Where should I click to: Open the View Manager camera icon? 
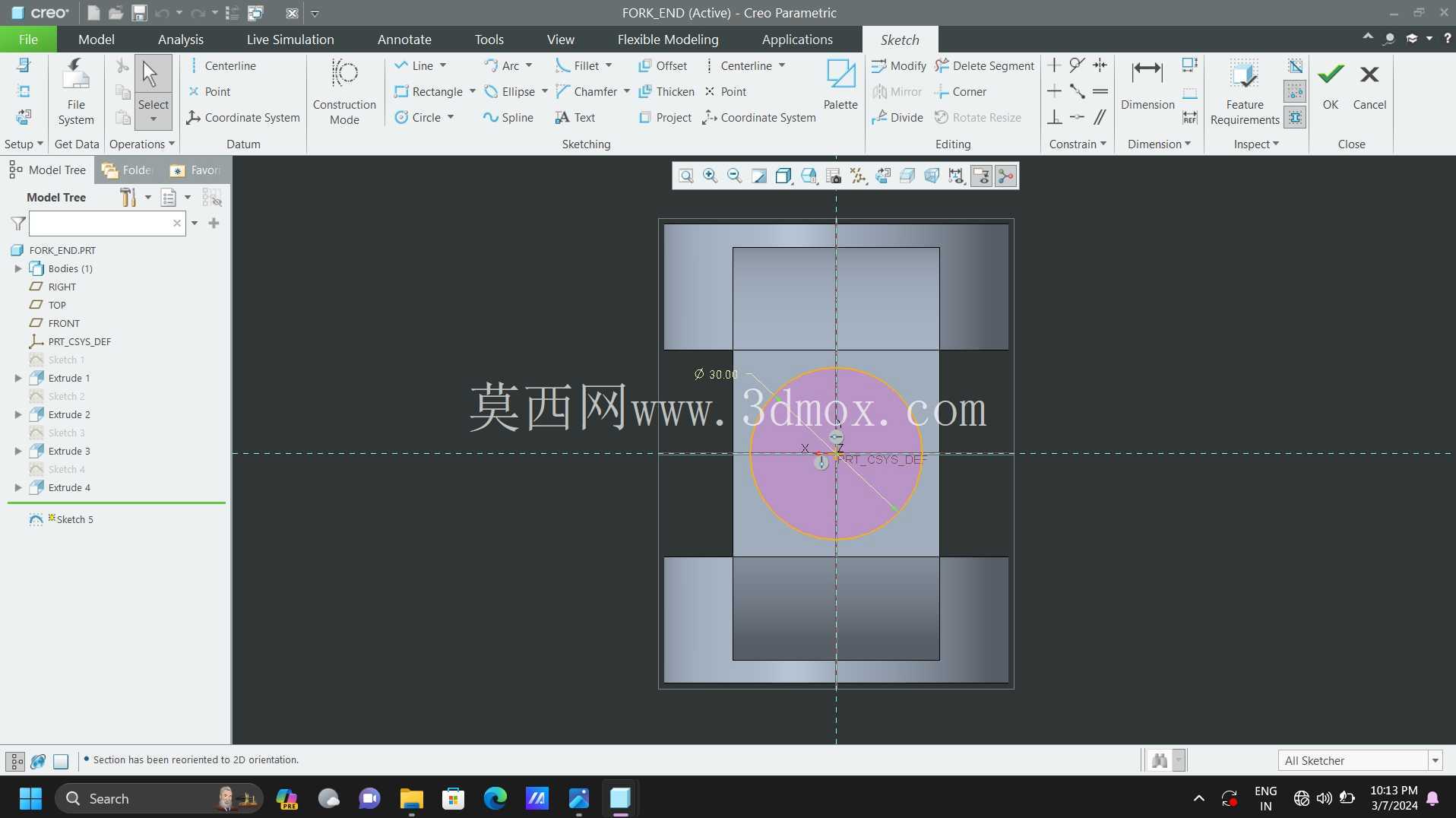pyautogui.click(x=834, y=176)
